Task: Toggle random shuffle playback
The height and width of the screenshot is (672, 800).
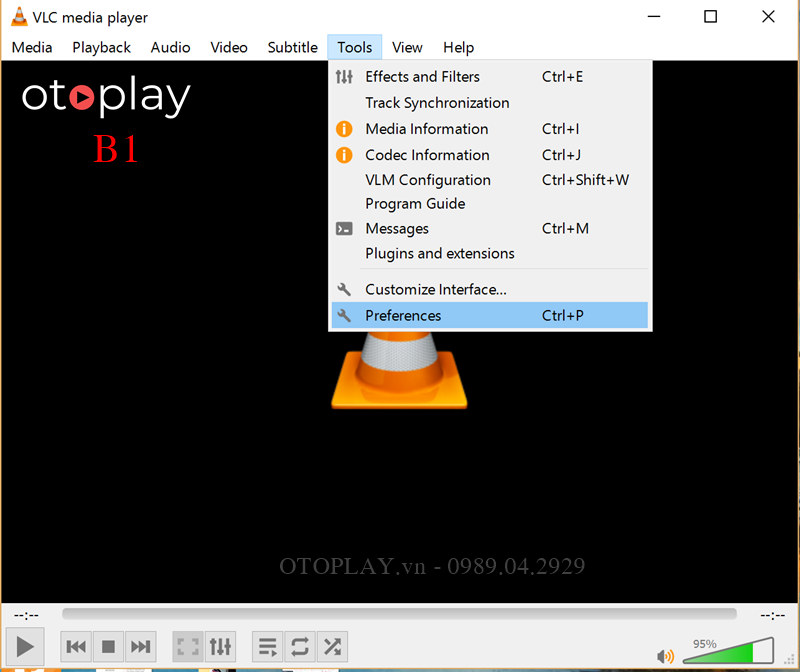Action: tap(332, 647)
